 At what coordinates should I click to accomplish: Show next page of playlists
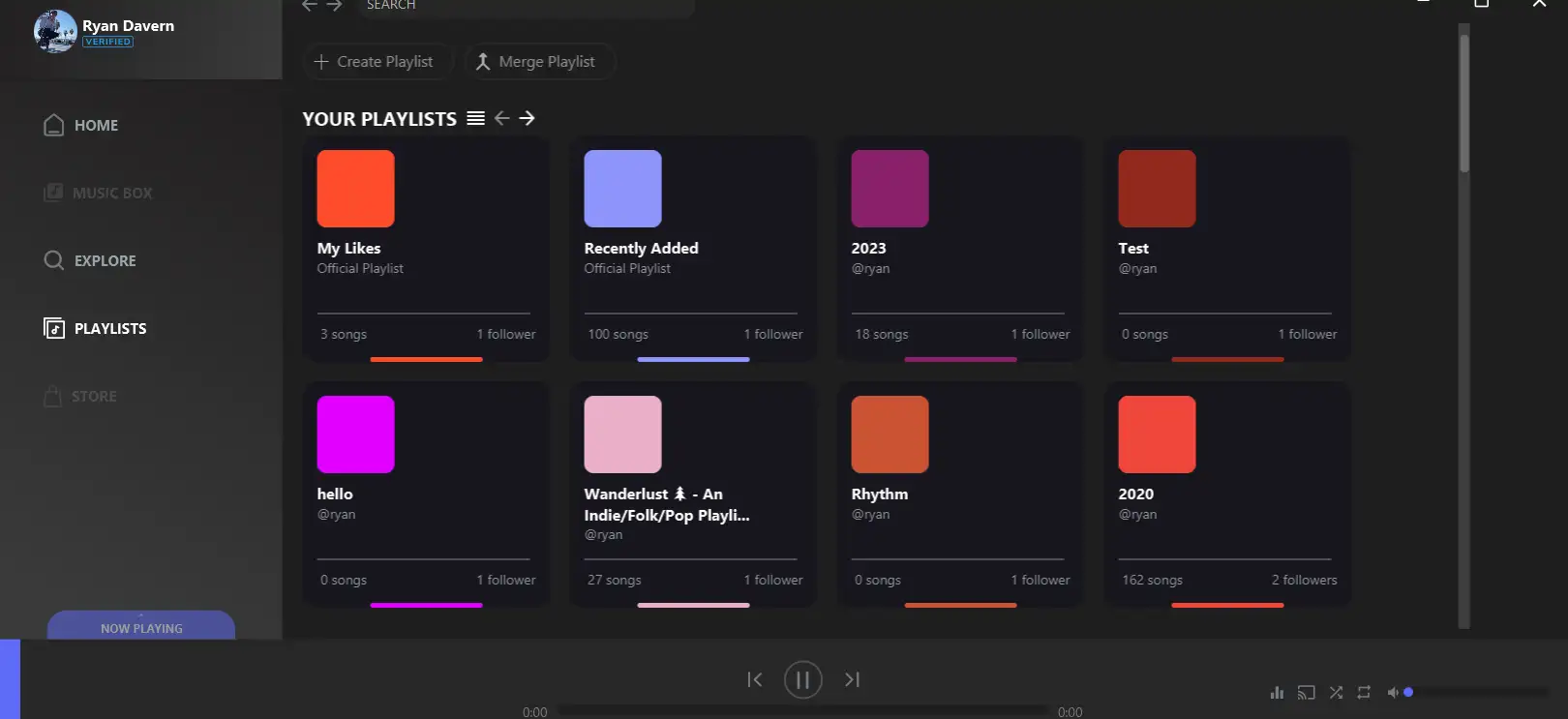[x=527, y=118]
